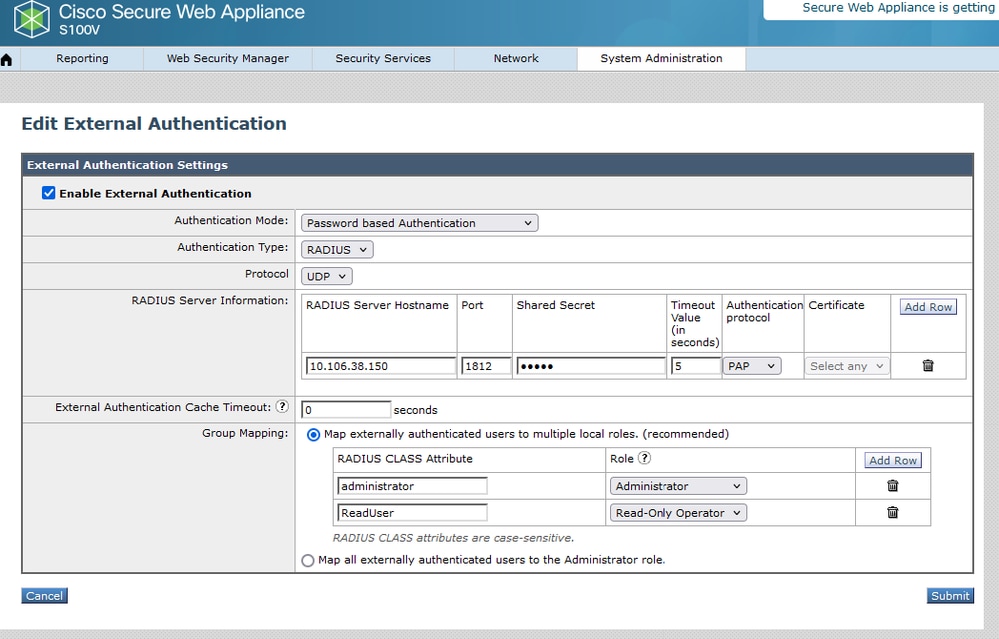Open the Reporting menu
The height and width of the screenshot is (639, 999).
(x=82, y=59)
